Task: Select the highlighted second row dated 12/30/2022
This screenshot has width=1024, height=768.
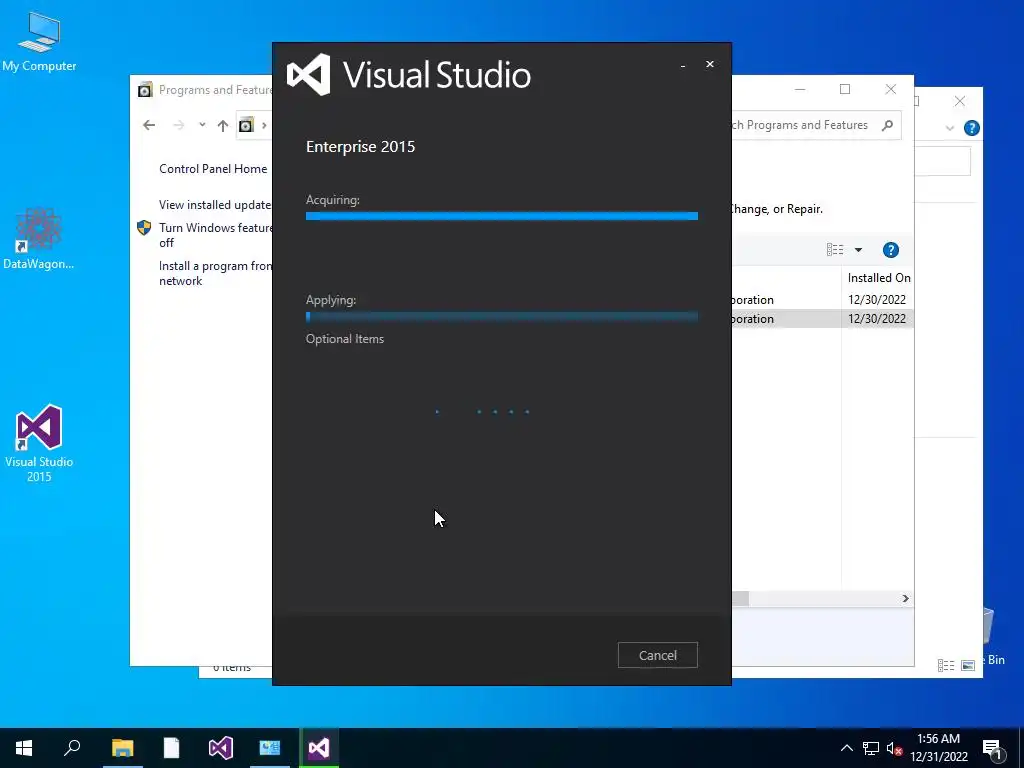Action: (x=822, y=319)
